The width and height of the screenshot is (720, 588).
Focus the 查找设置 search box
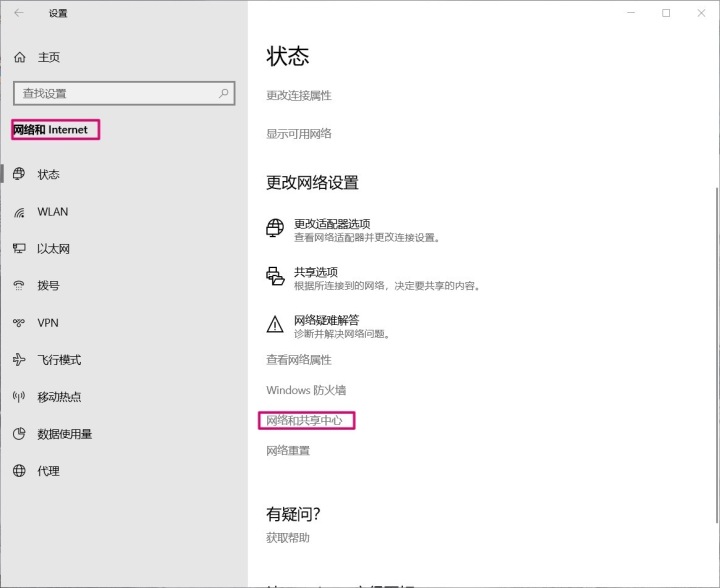point(124,94)
